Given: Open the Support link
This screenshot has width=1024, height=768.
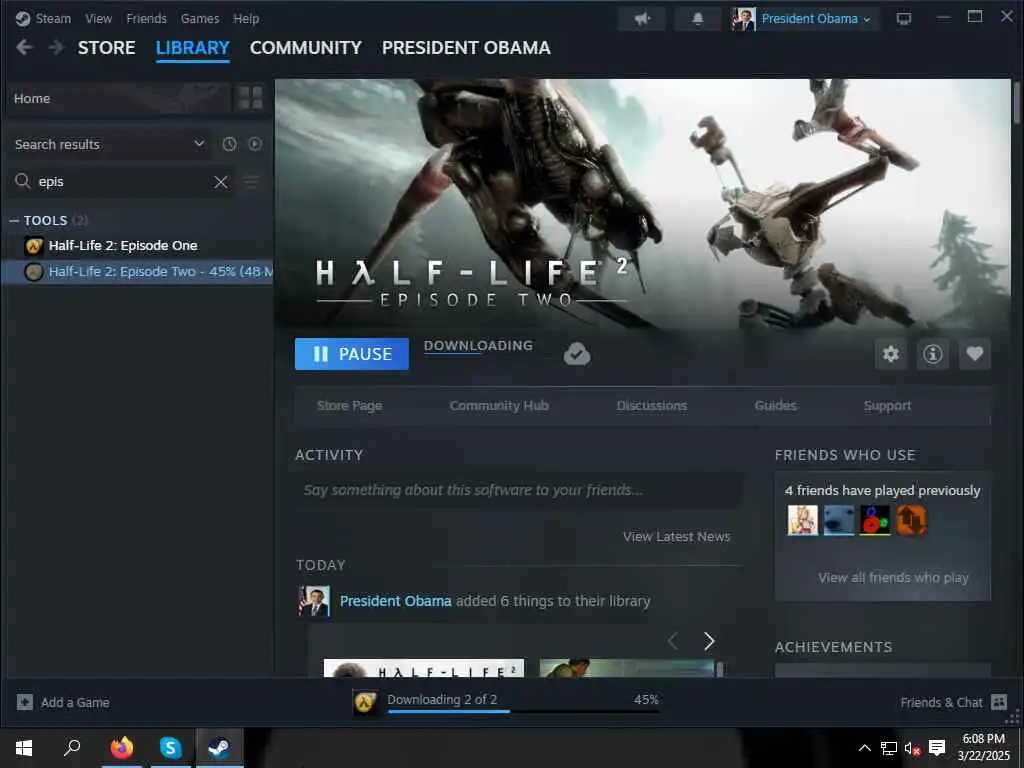Looking at the screenshot, I should coord(887,406).
